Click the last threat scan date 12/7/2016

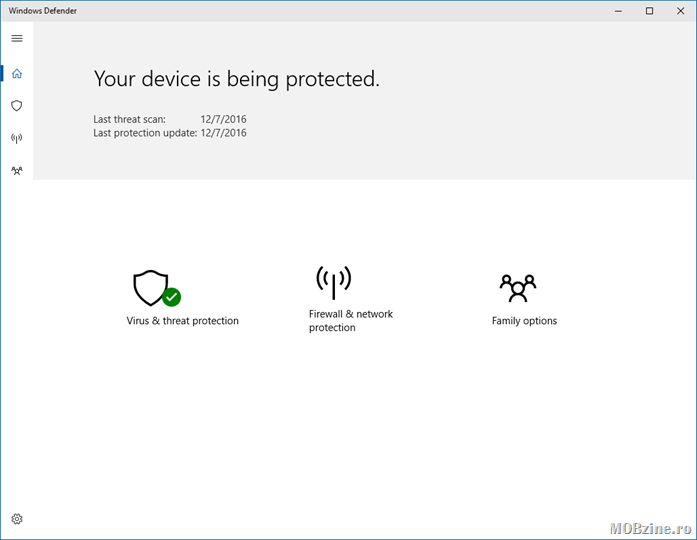click(223, 119)
